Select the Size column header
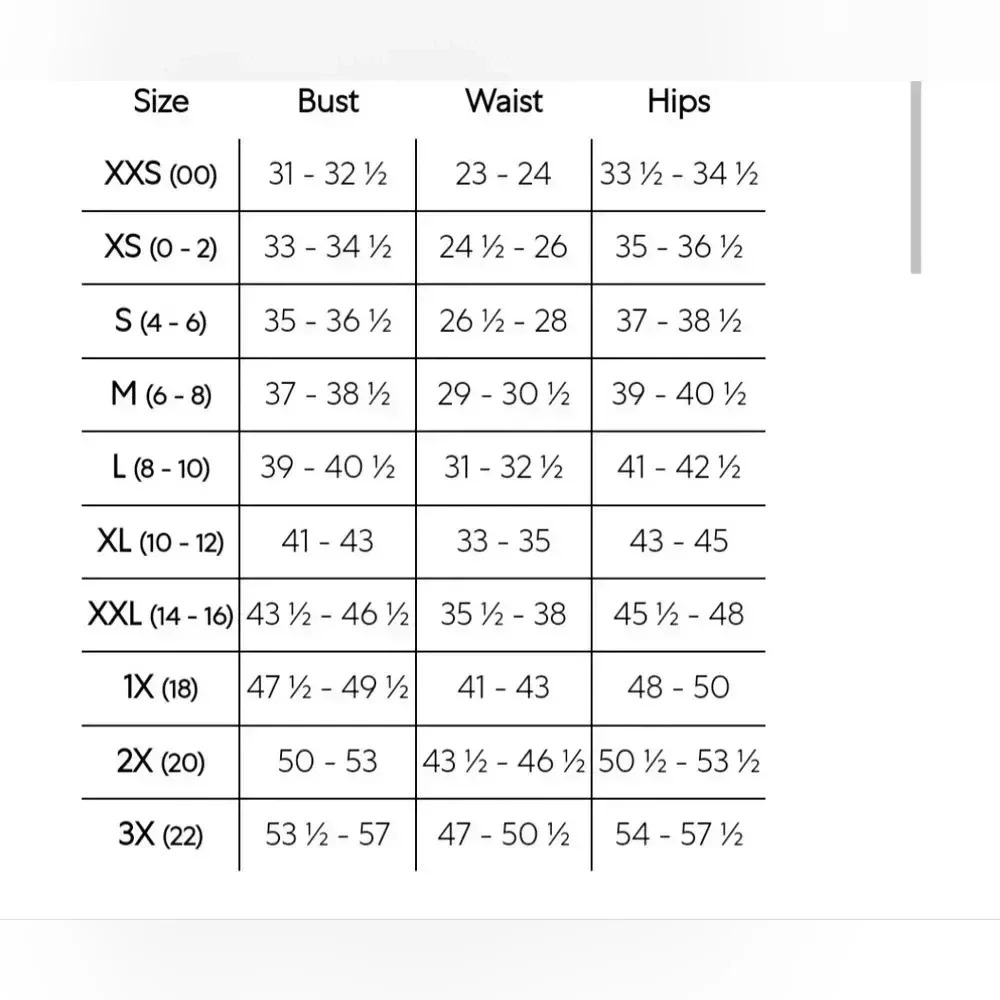The width and height of the screenshot is (1000, 1000). tap(161, 101)
